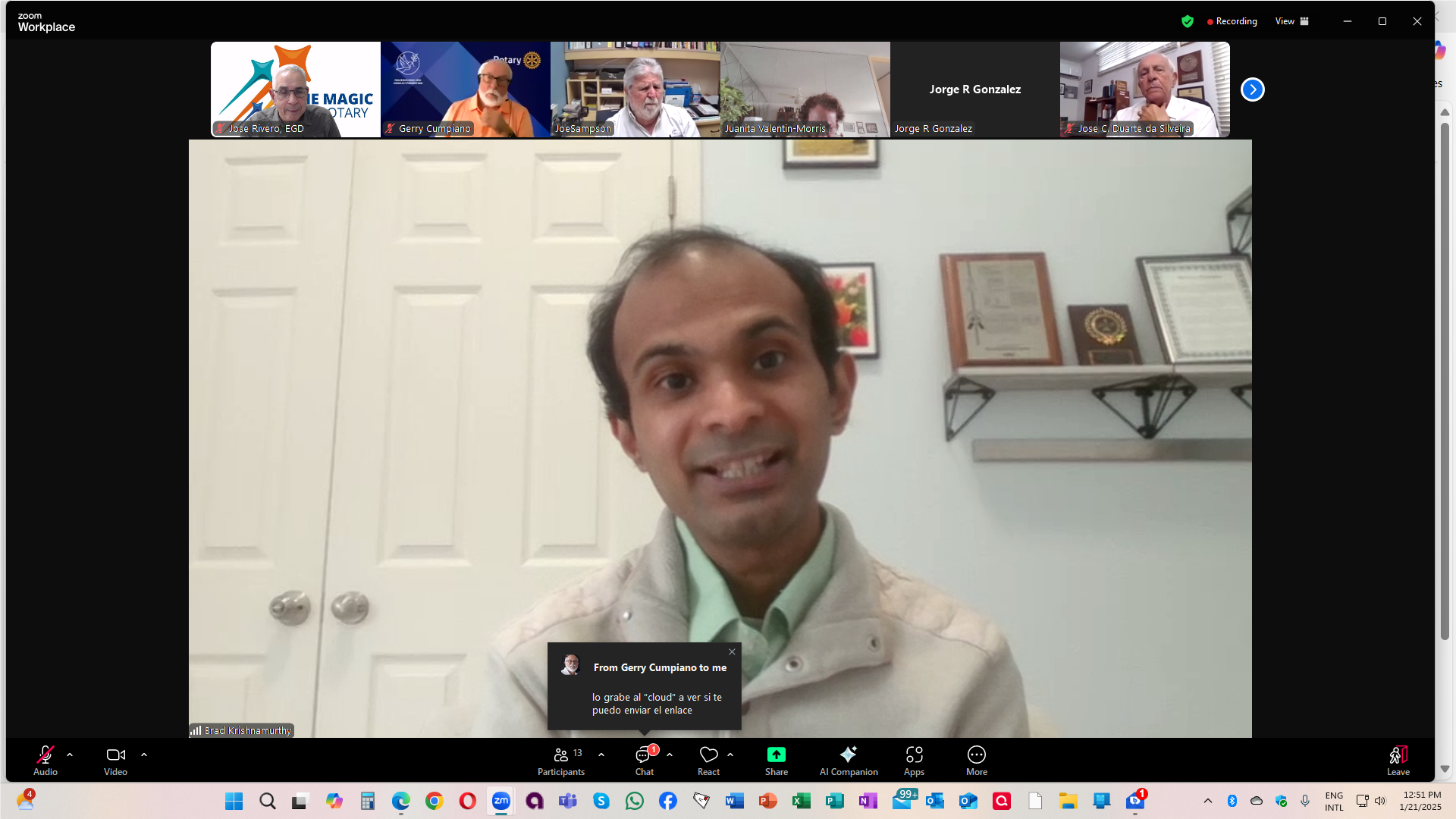1456x819 pixels.
Task: Click the green Share screen icon
Action: (x=776, y=755)
